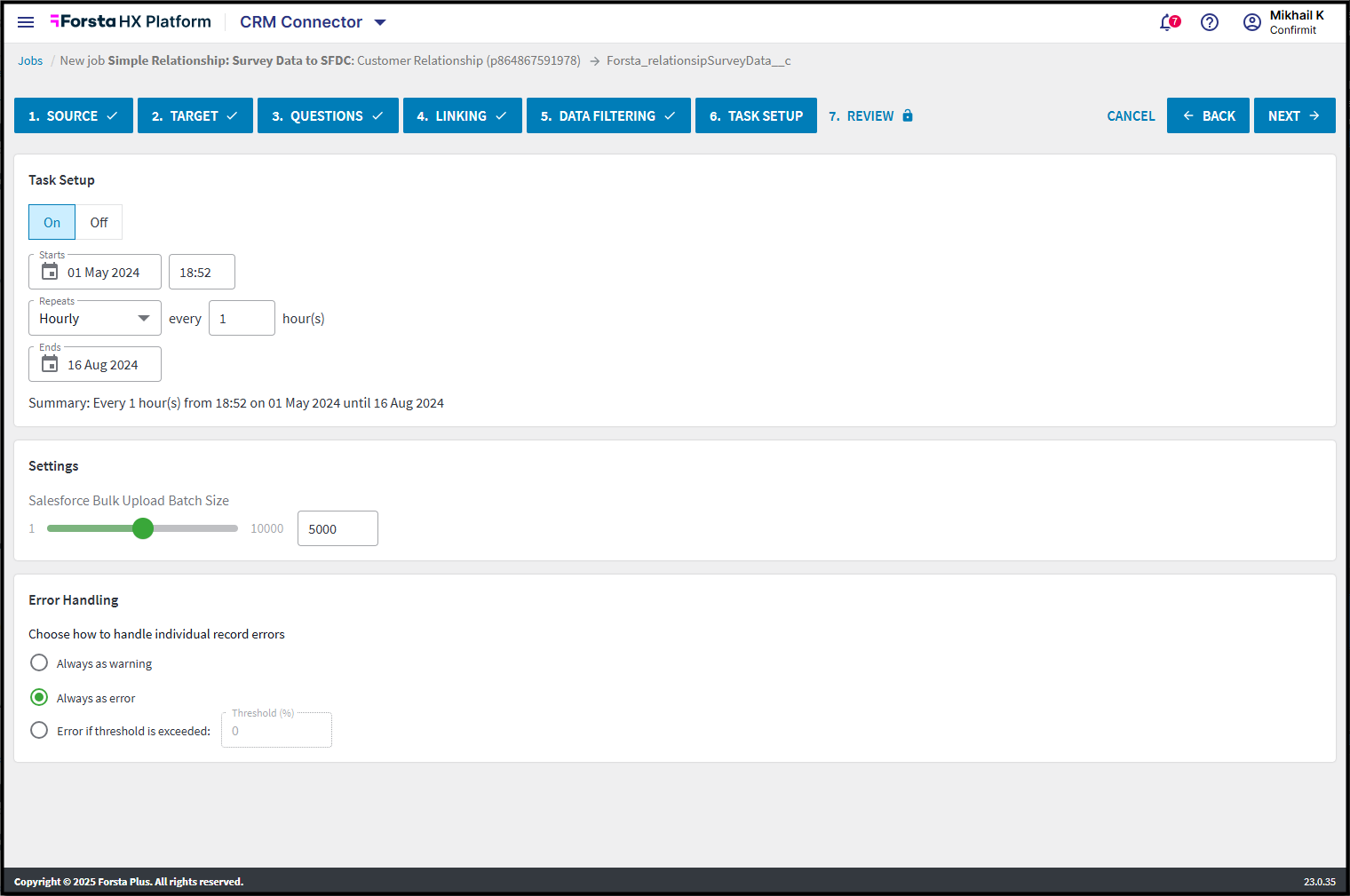Go to step 4 Linking
Viewport: 1350px width, 896px height.
tap(463, 115)
